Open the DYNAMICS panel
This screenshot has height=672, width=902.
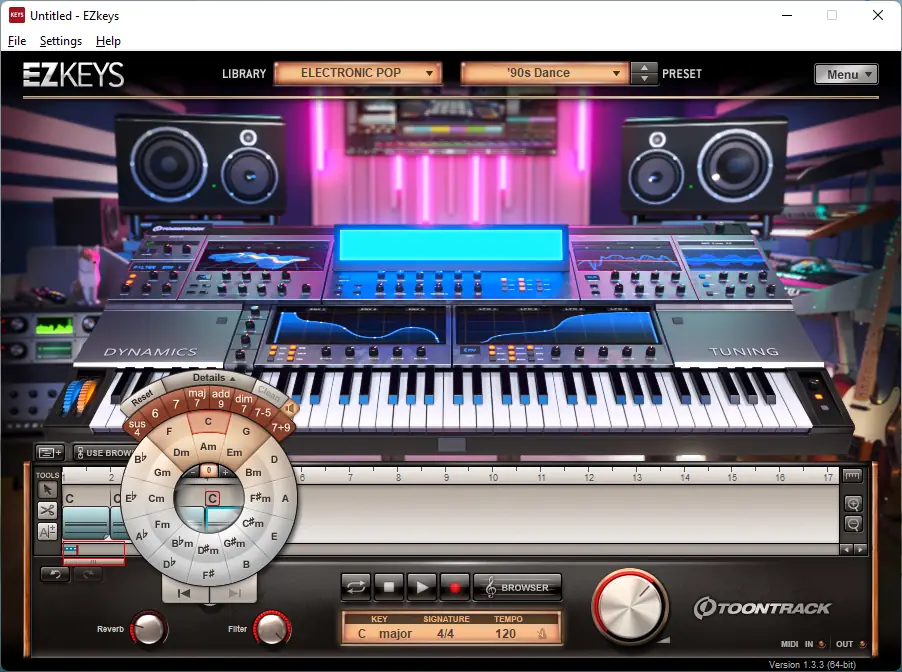(151, 352)
